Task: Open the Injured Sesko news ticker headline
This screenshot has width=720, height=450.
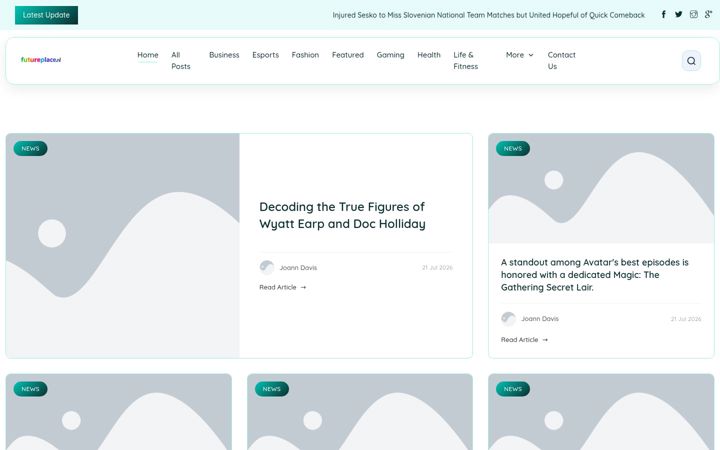Action: [x=489, y=15]
